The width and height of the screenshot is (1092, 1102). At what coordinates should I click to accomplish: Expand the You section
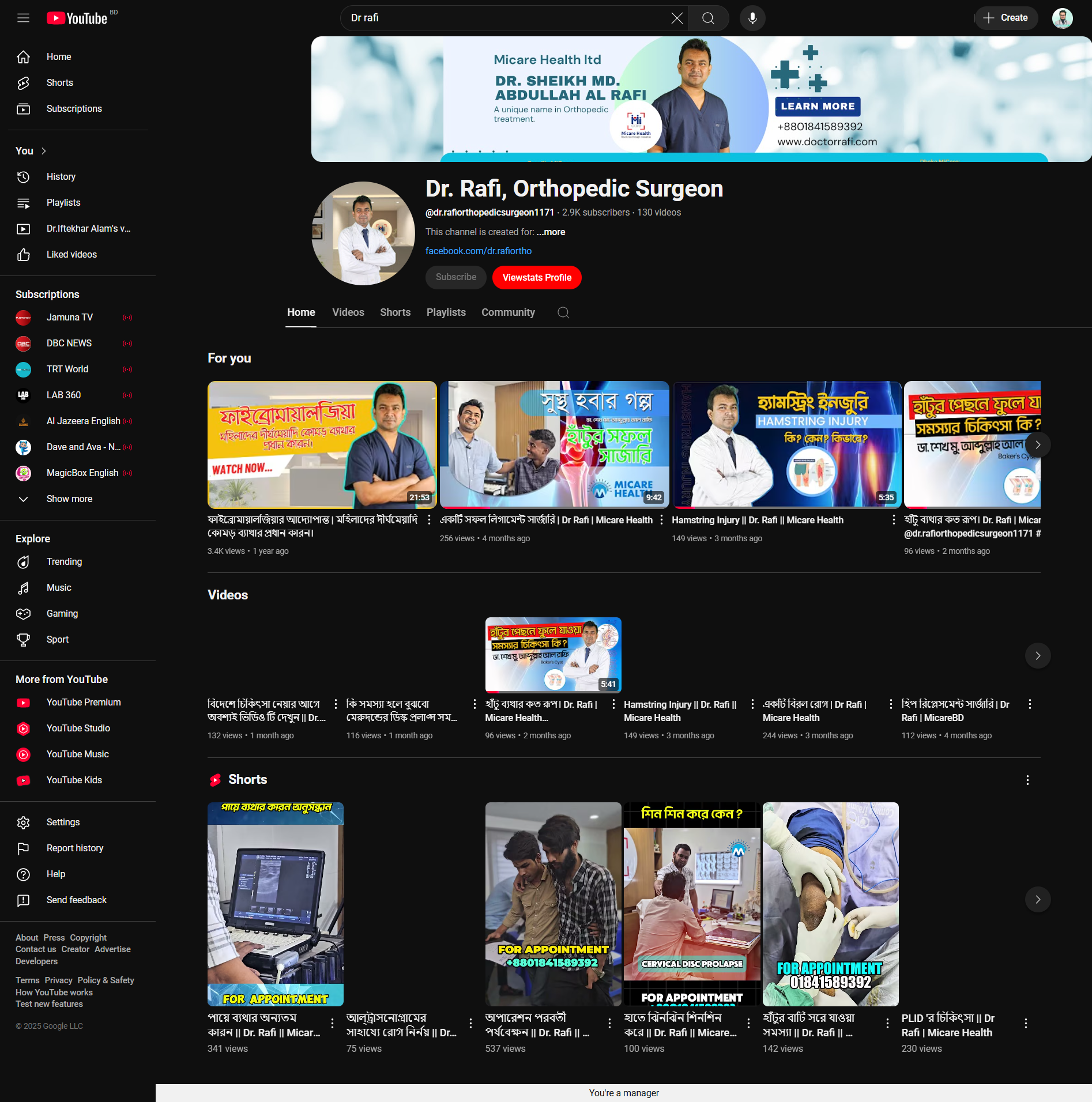tap(31, 151)
